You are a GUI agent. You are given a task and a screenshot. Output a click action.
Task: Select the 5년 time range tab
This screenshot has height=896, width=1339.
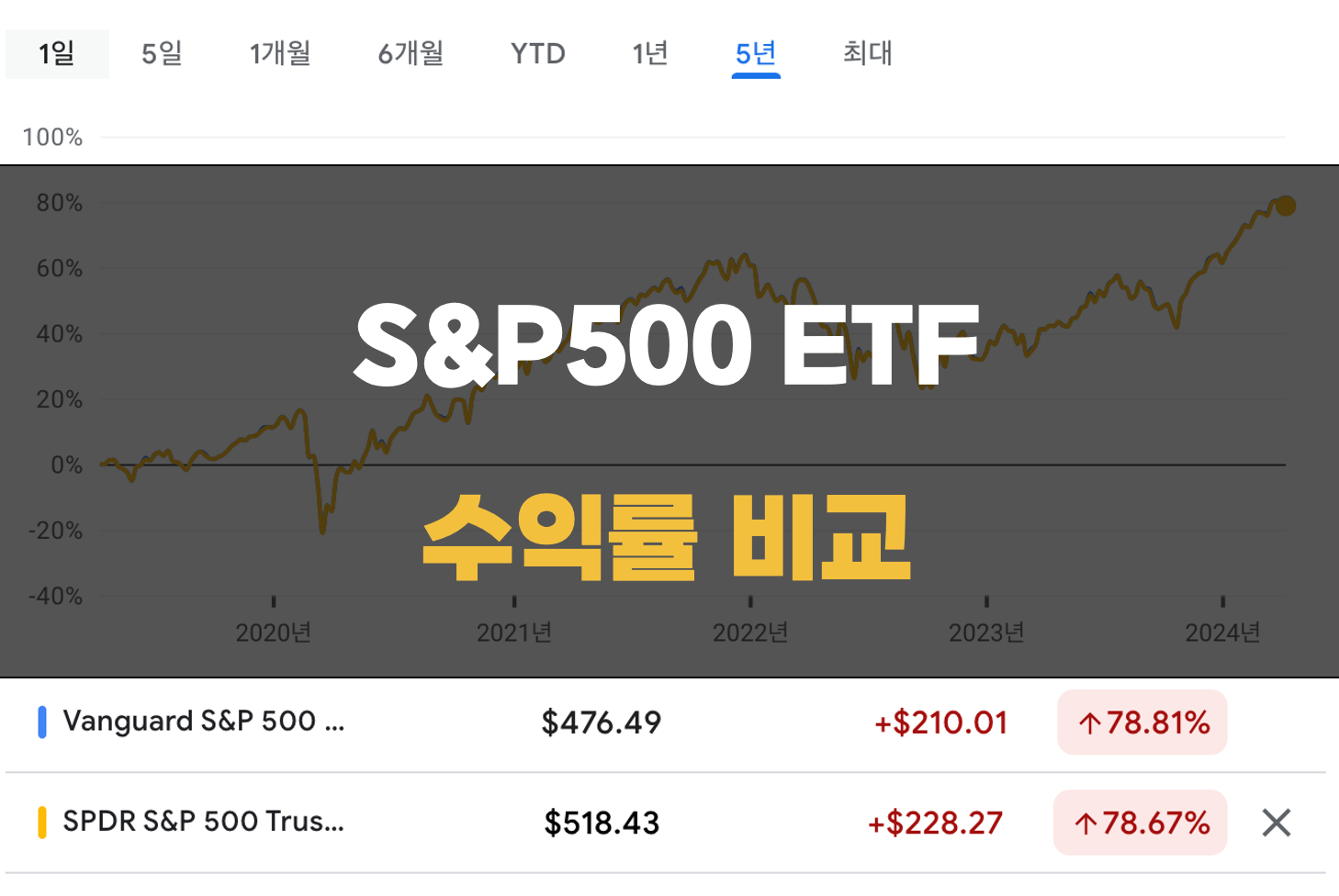tap(755, 54)
